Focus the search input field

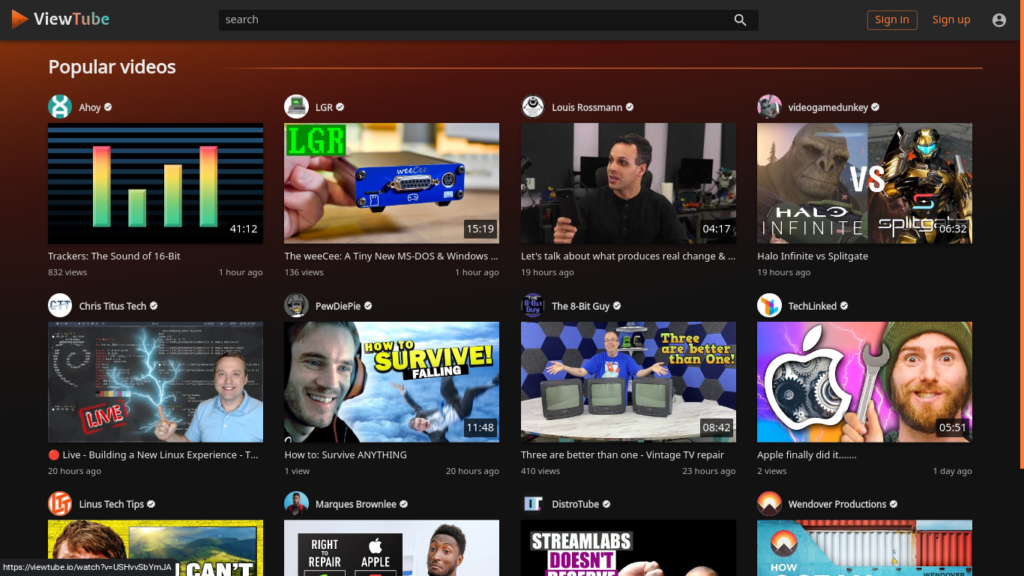click(470, 20)
